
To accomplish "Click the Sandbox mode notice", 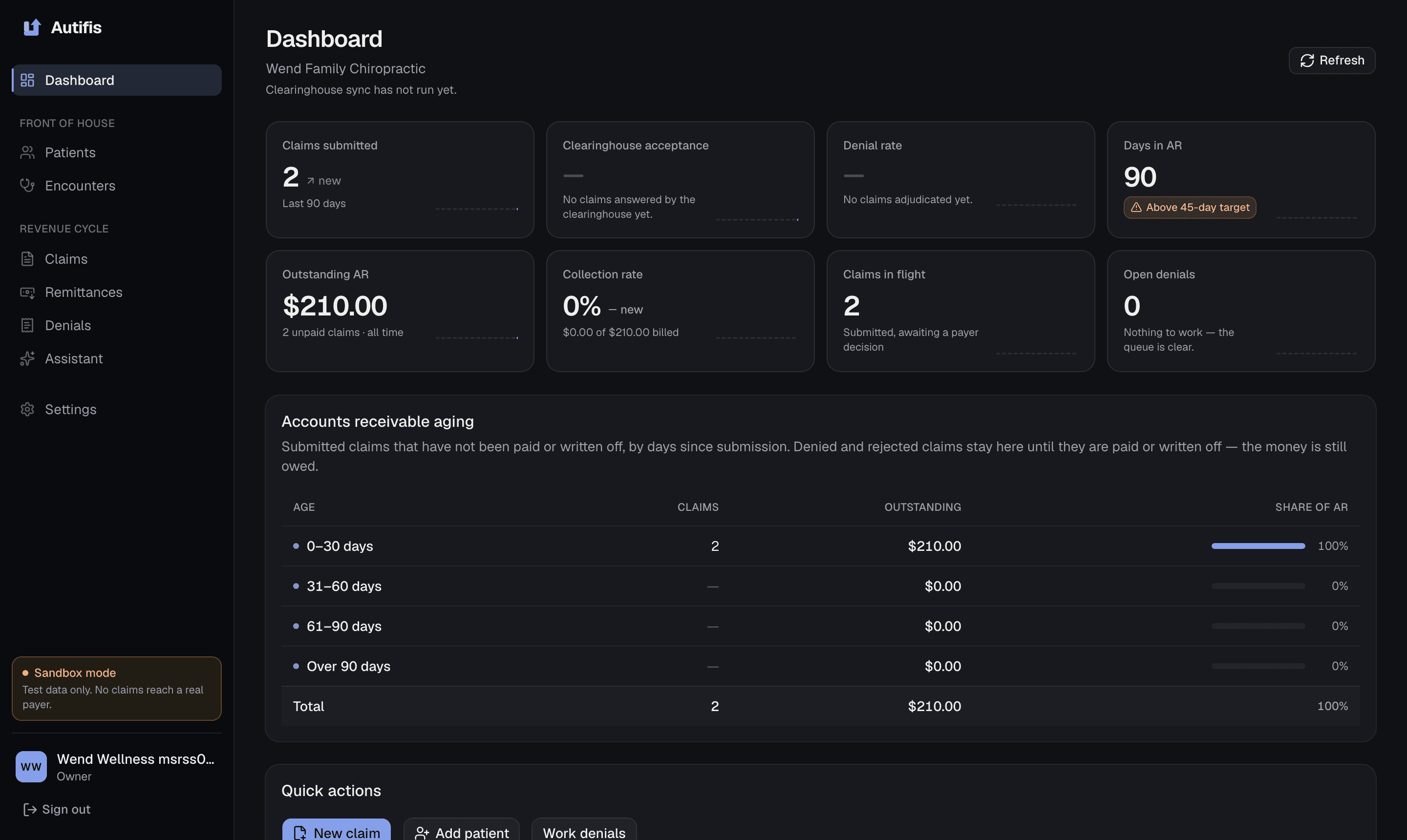I will [117, 688].
